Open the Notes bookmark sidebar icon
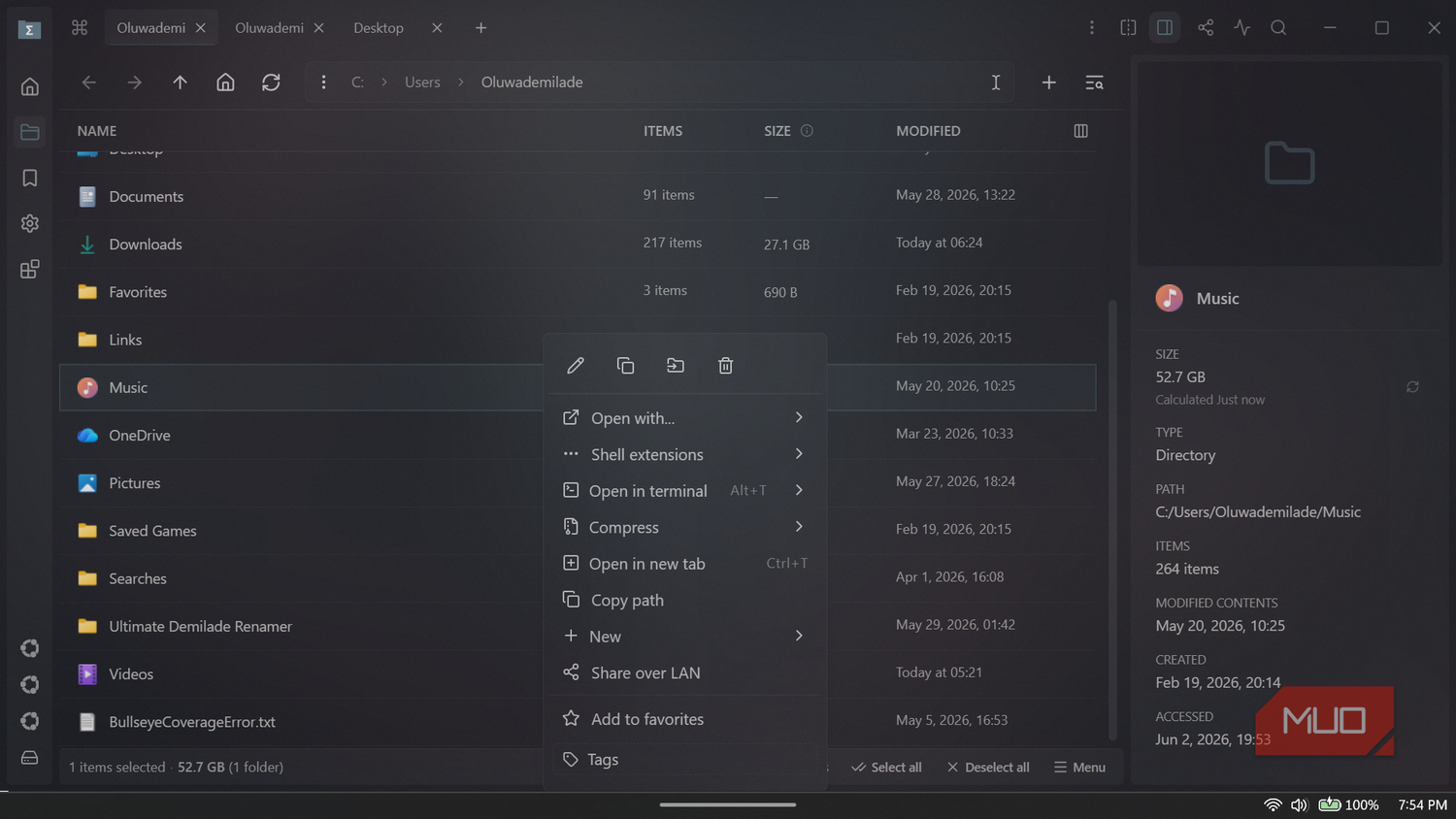Image resolution: width=1456 pixels, height=819 pixels. 30,178
